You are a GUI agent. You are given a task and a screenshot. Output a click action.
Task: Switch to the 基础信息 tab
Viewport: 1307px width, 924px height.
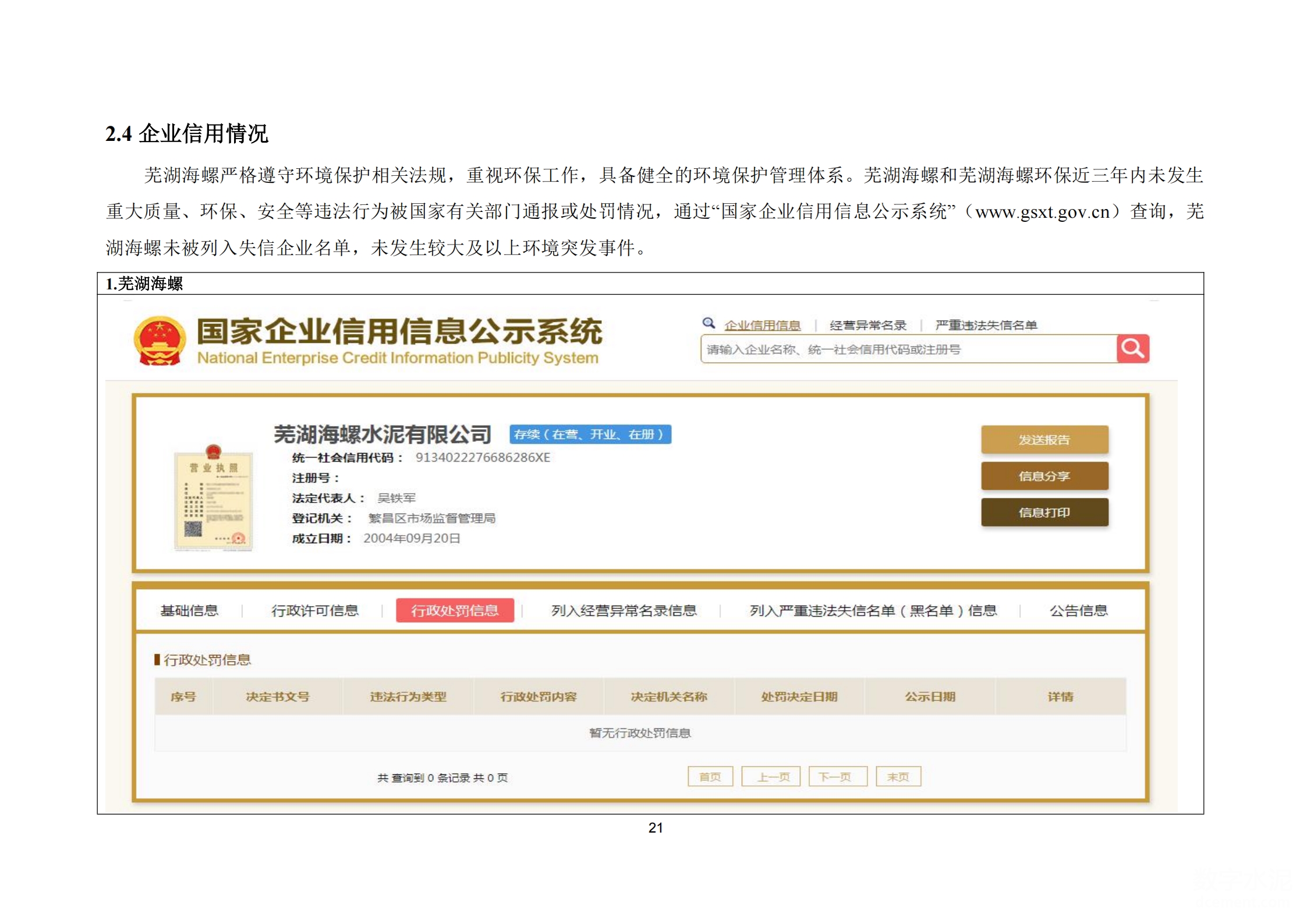pos(189,610)
